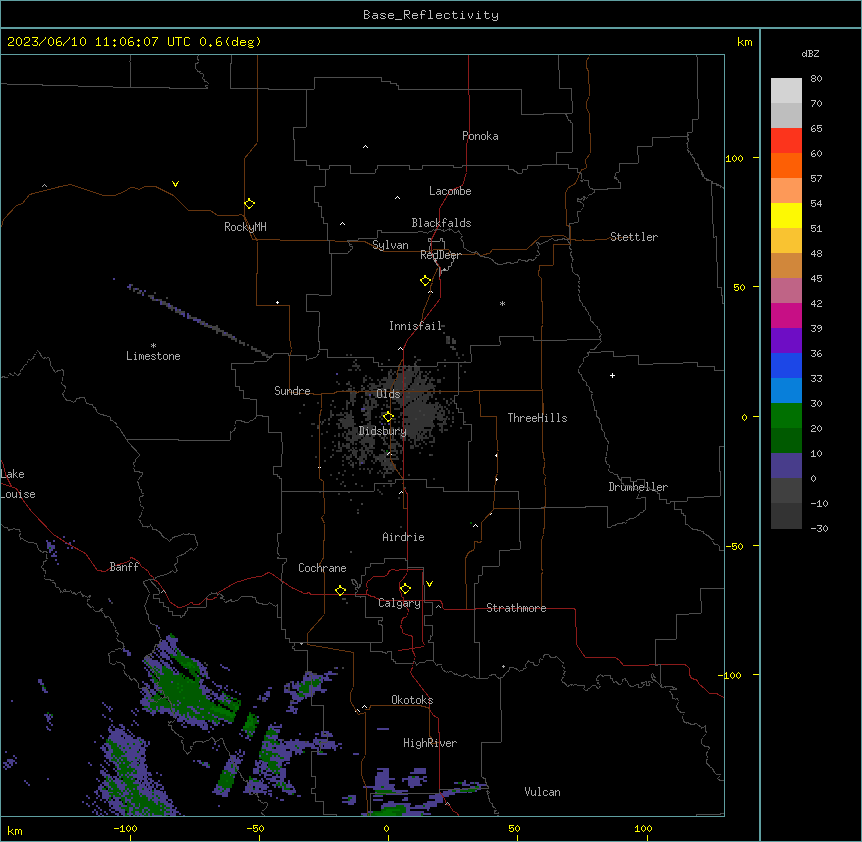Click the Stettler label
862x842 pixels.
click(634, 237)
